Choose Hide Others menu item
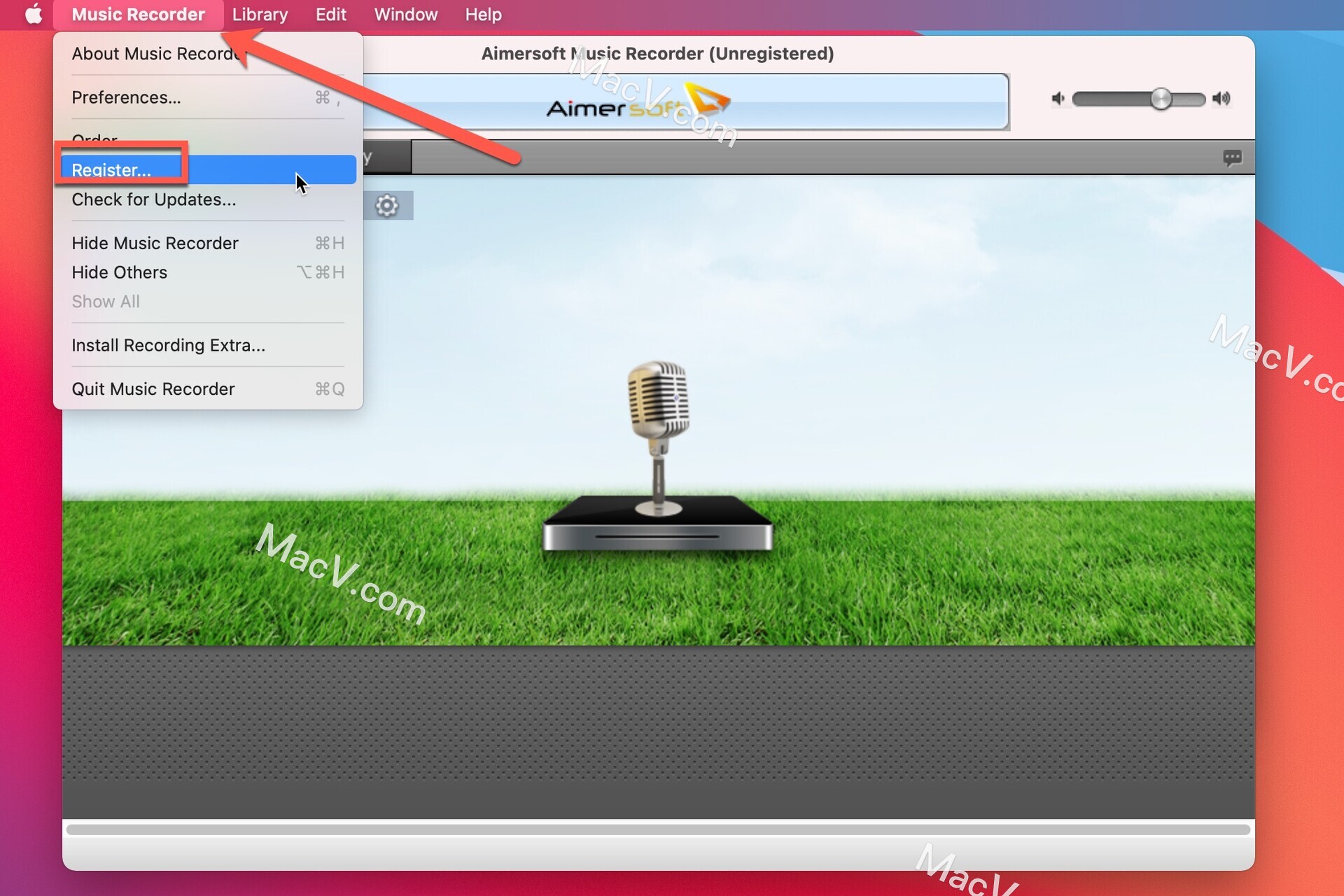This screenshot has height=896, width=1344. 207,272
